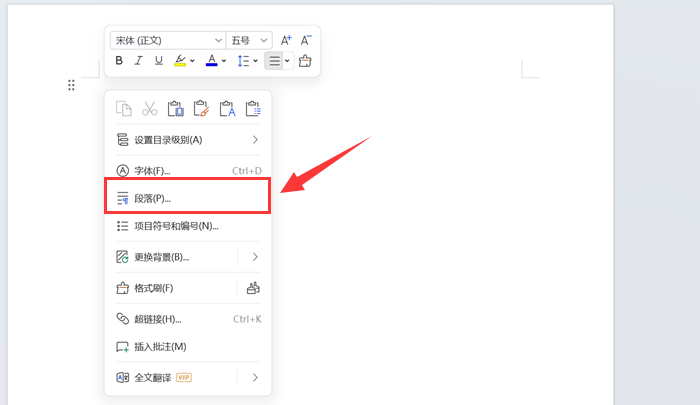700x405 pixels.
Task: Increase font size with A+ icon
Action: click(286, 41)
